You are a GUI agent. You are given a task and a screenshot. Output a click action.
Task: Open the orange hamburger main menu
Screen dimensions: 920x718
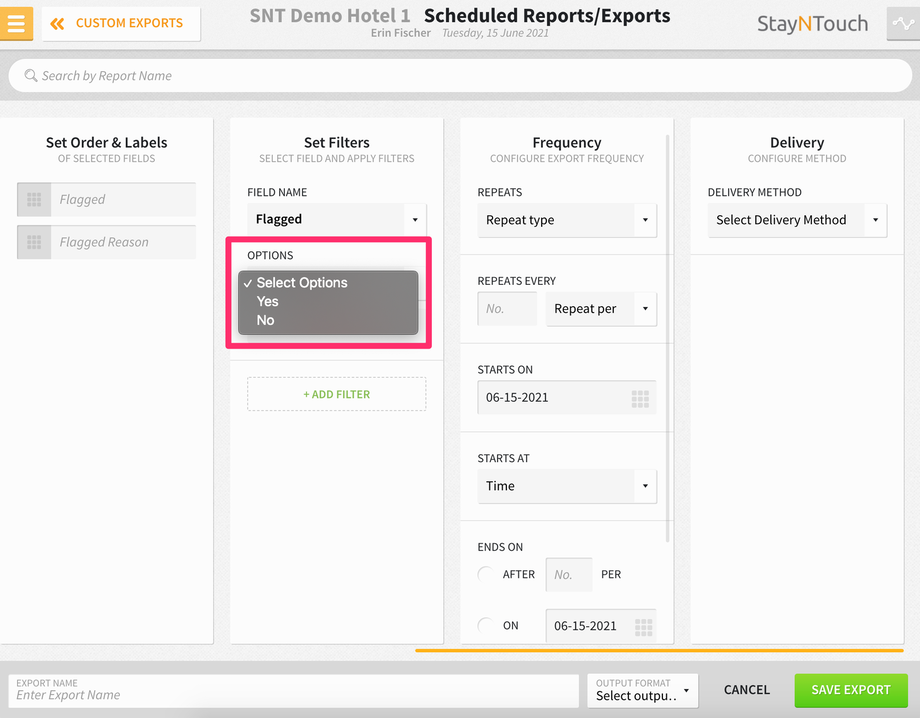(16, 23)
